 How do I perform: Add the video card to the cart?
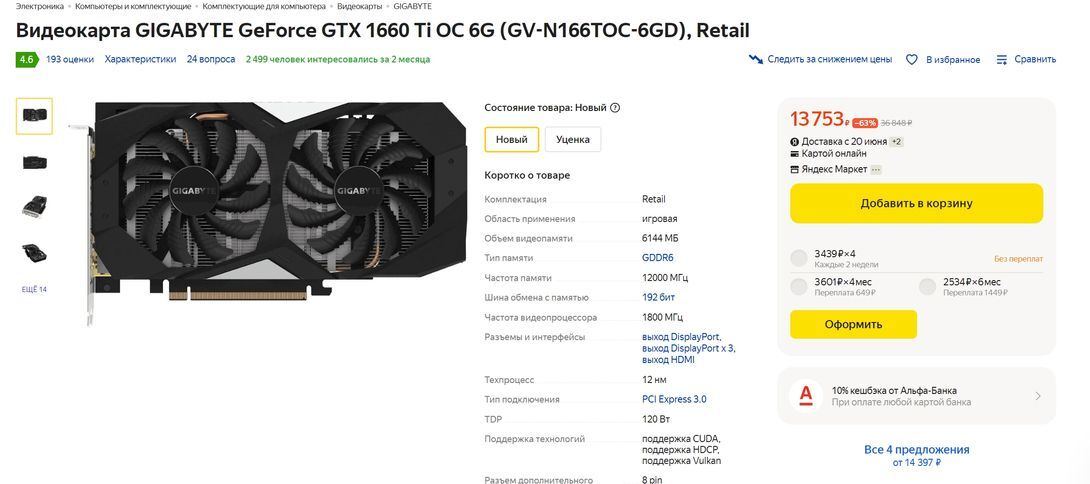916,204
